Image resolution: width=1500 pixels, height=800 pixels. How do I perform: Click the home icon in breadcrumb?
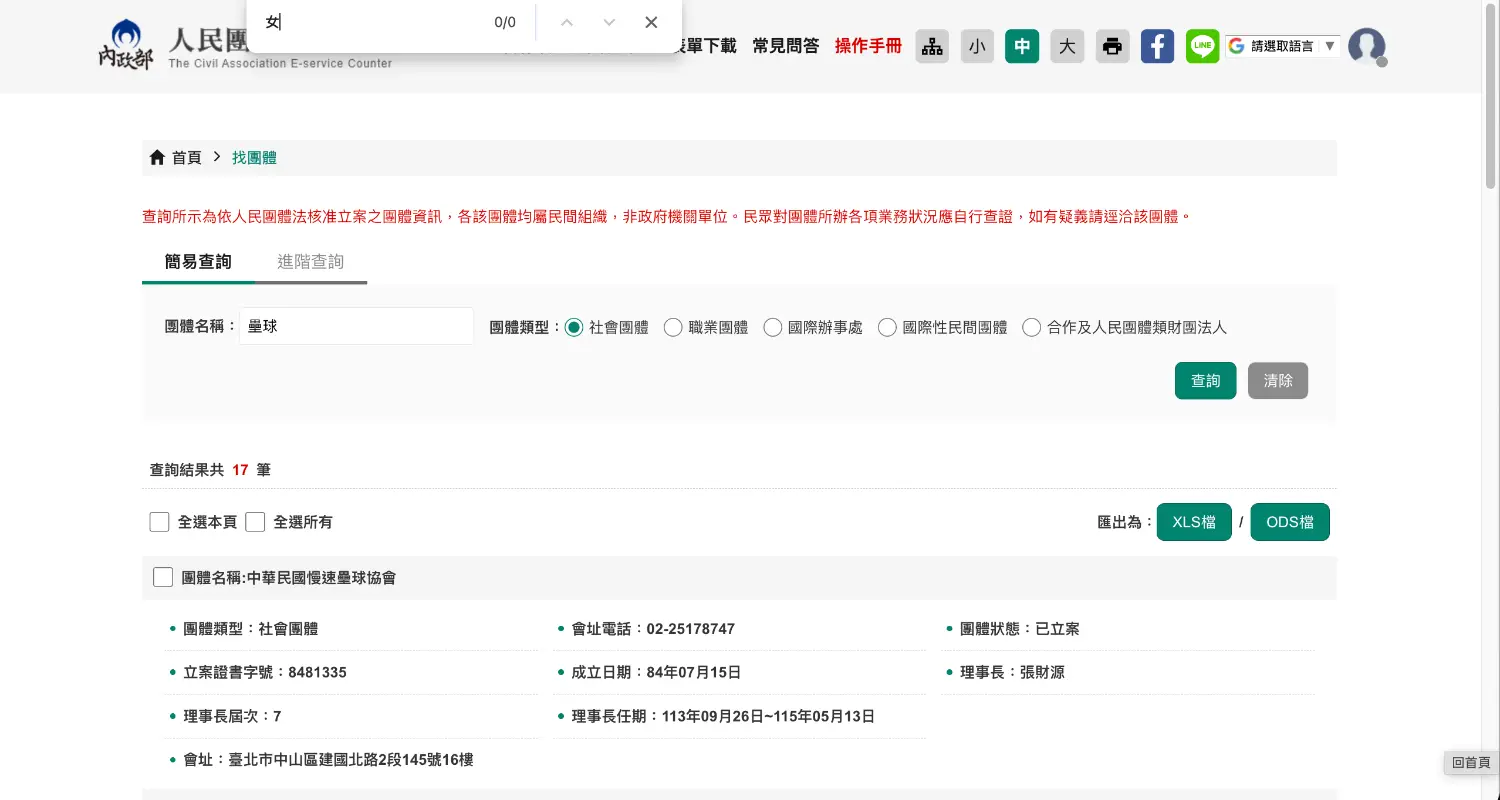point(157,158)
